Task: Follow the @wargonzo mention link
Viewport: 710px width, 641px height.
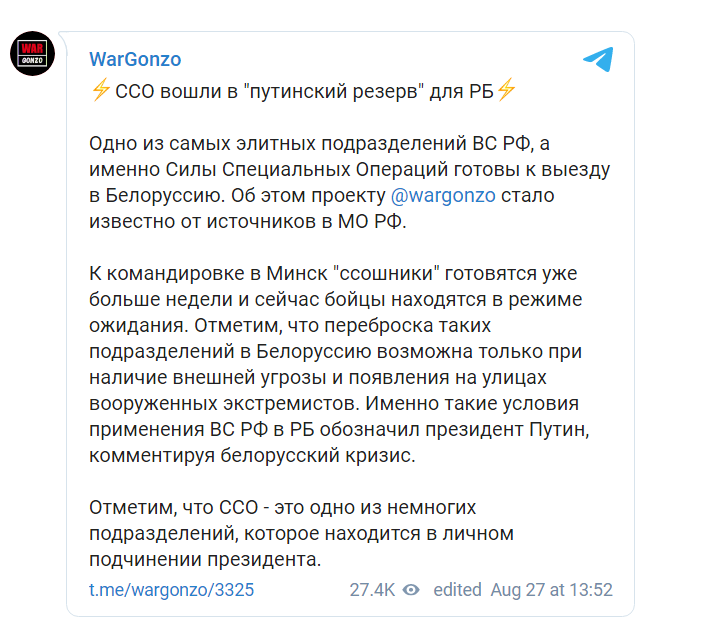Action: 450,195
